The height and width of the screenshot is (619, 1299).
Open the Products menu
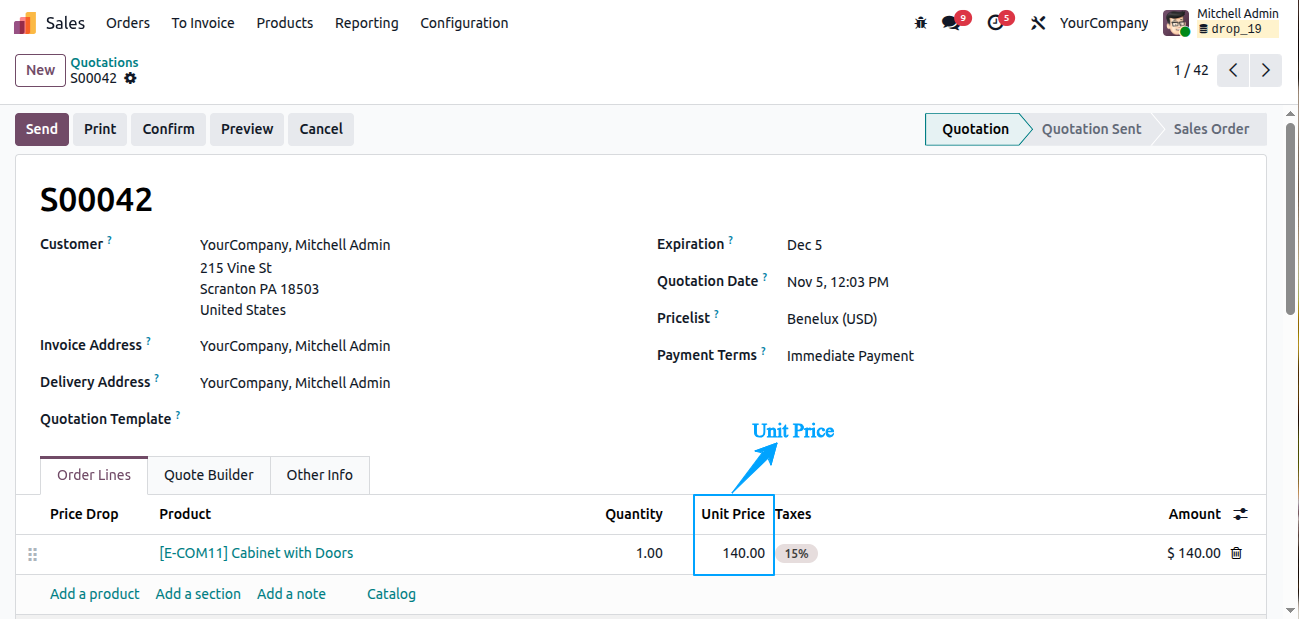click(285, 22)
